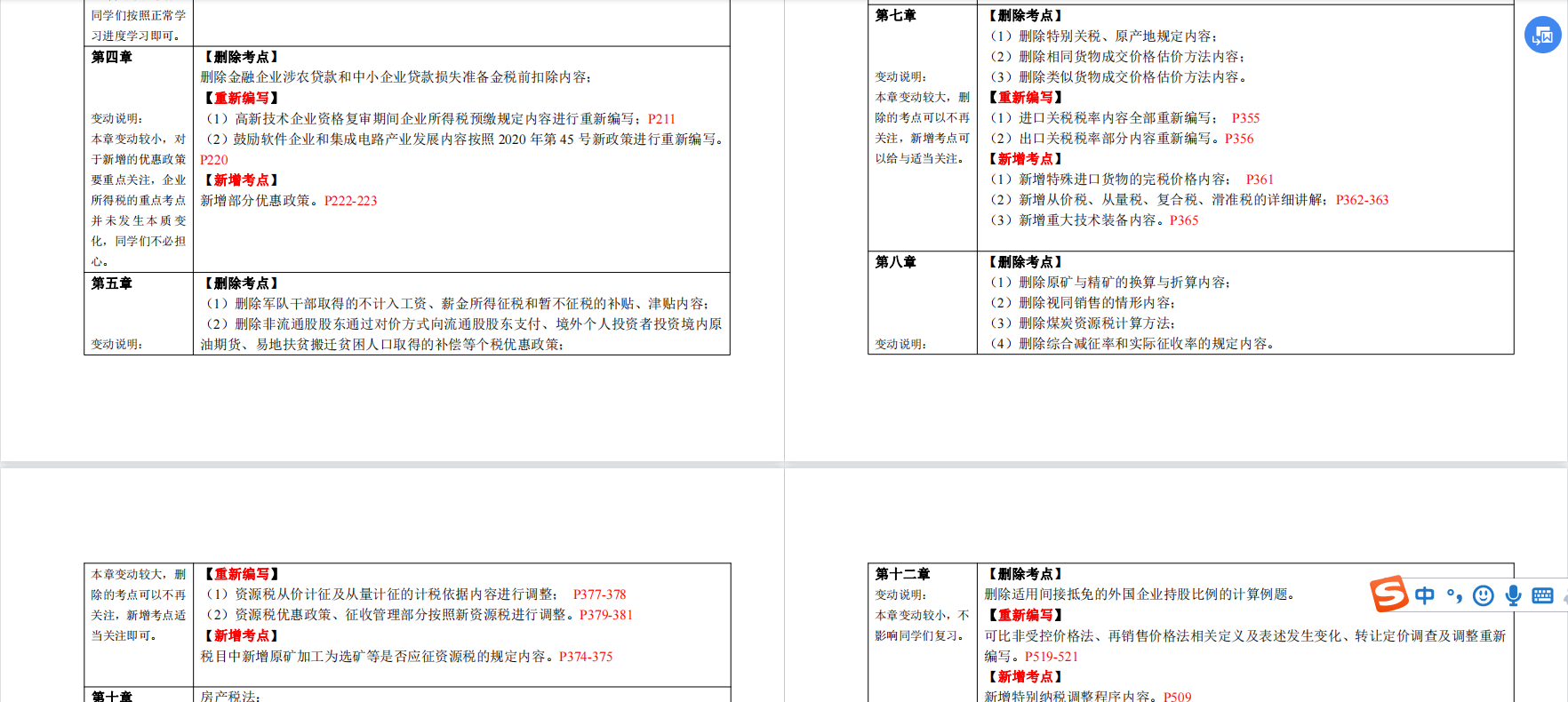Click the P355 import tariff page reference

1245,118
